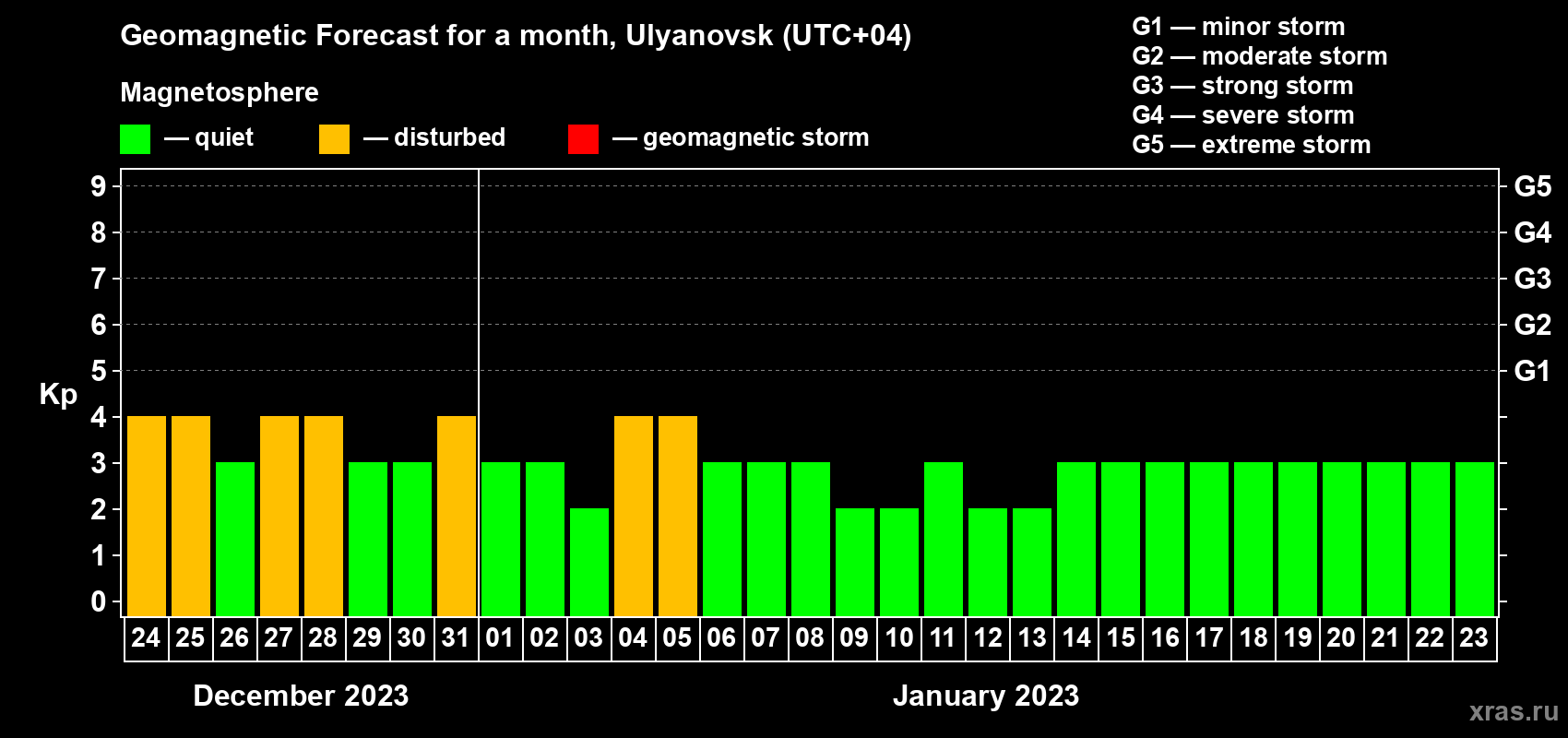Select the orange bar for December 24
Viewport: 1568px width, 738px height.
pyautogui.click(x=147, y=517)
